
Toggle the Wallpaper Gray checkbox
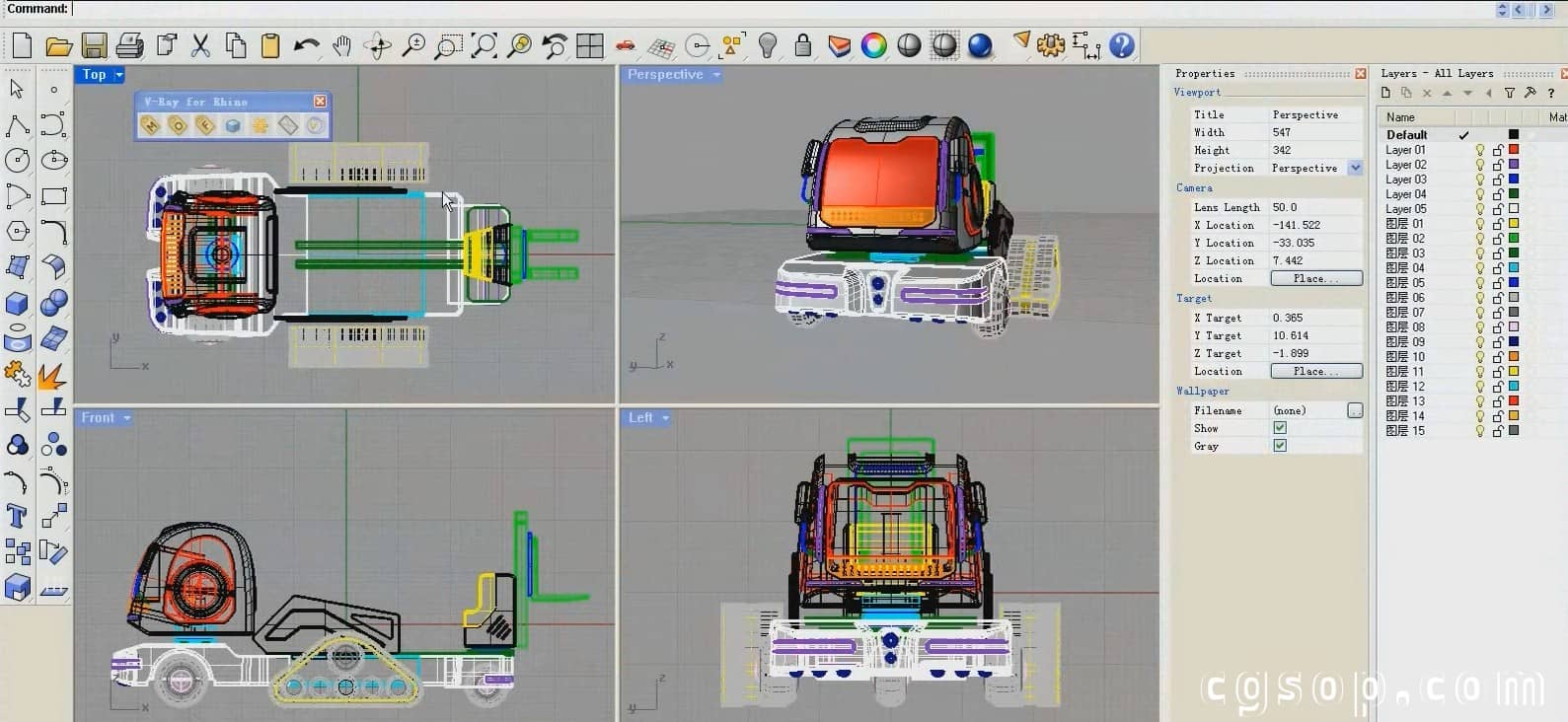point(1280,446)
